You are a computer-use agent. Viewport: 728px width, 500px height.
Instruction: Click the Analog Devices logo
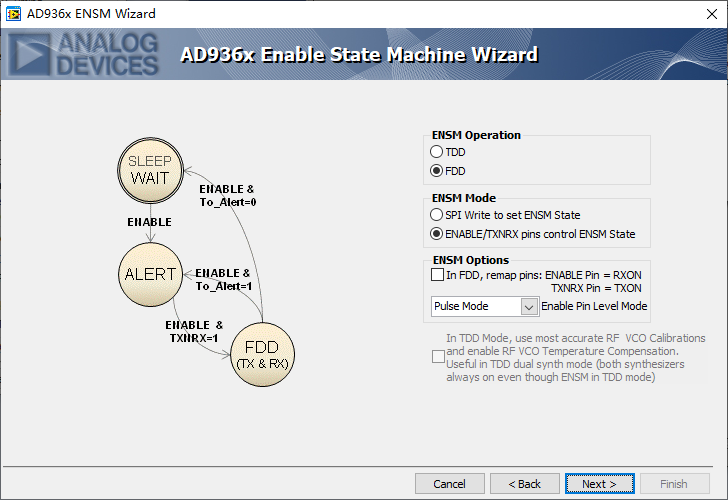84,54
